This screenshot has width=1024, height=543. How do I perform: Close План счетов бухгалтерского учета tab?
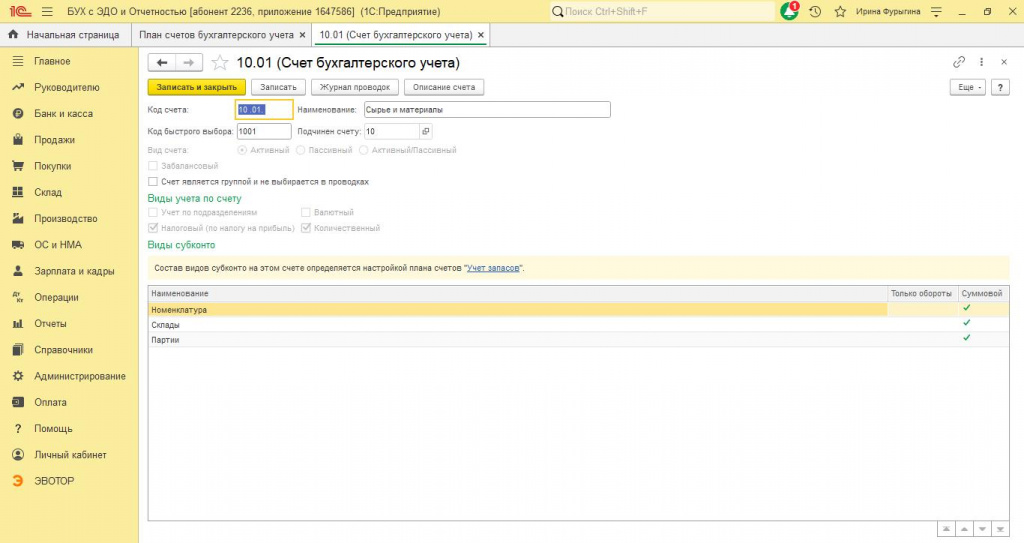tap(302, 35)
